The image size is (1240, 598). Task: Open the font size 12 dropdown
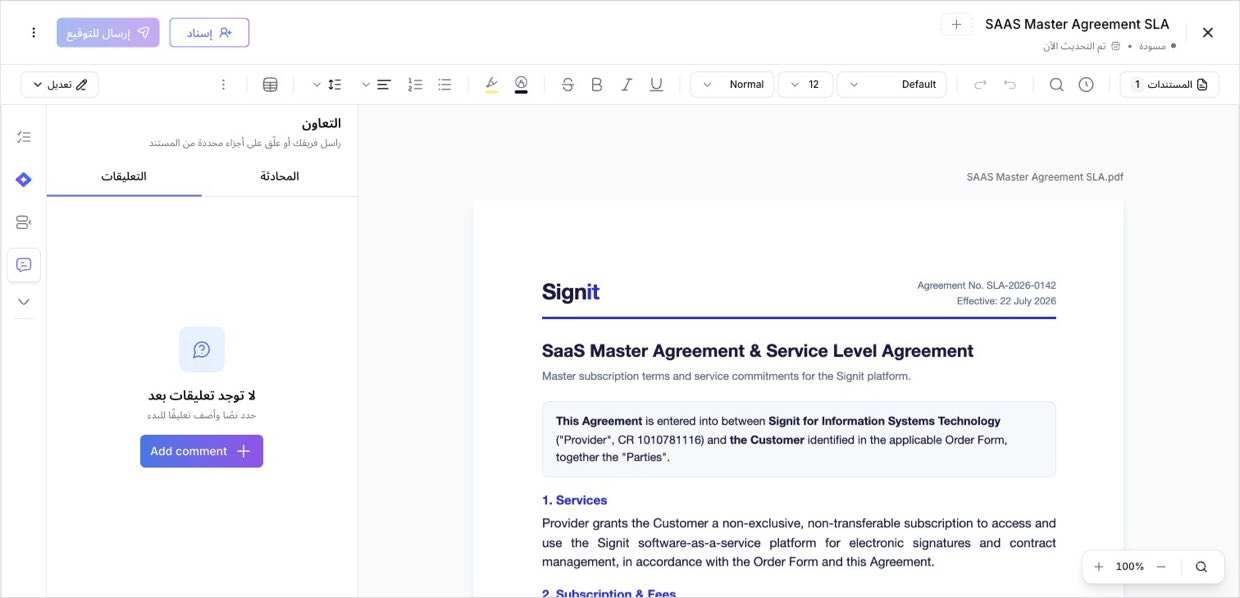tap(805, 85)
